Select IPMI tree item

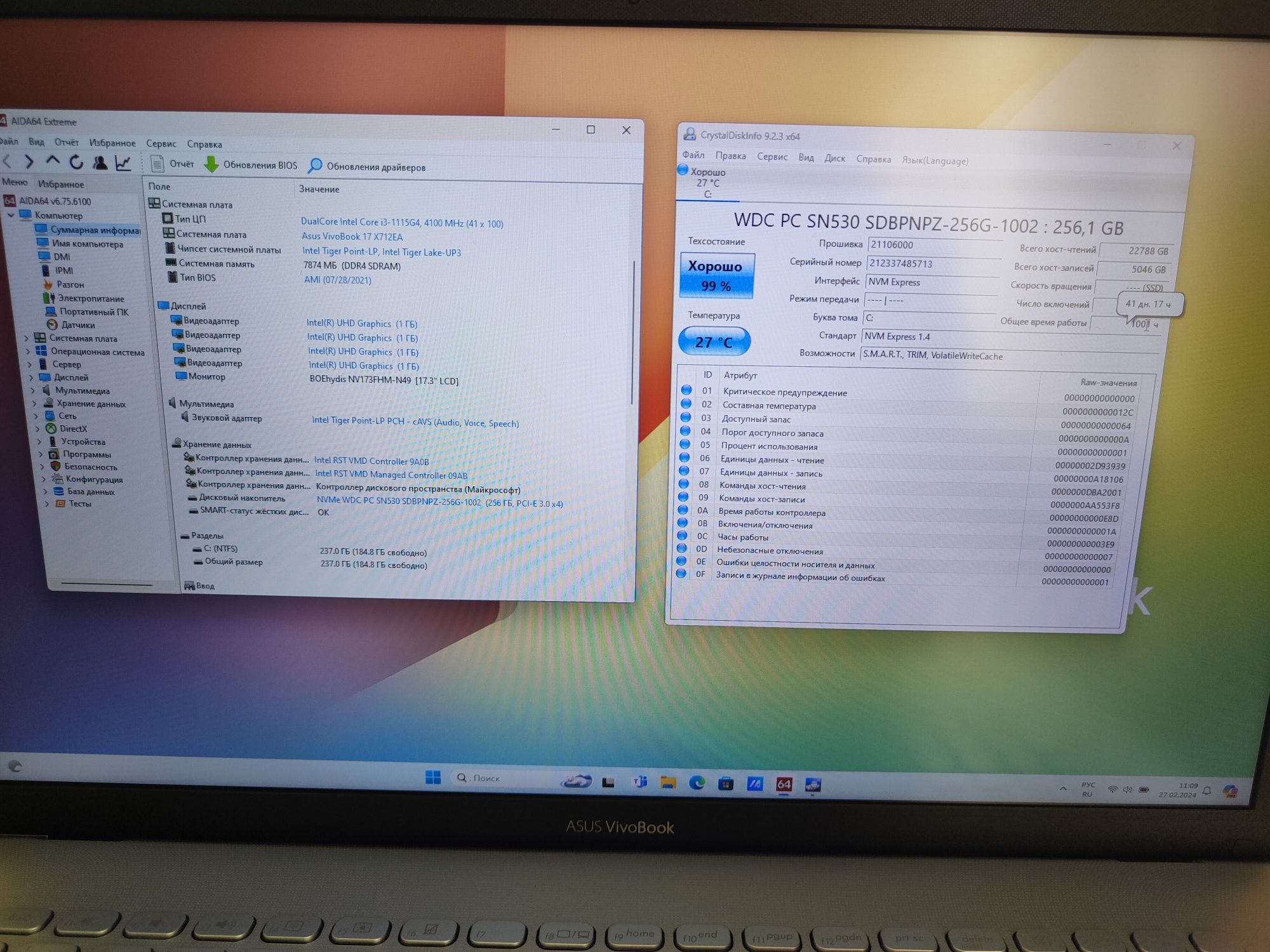point(57,270)
